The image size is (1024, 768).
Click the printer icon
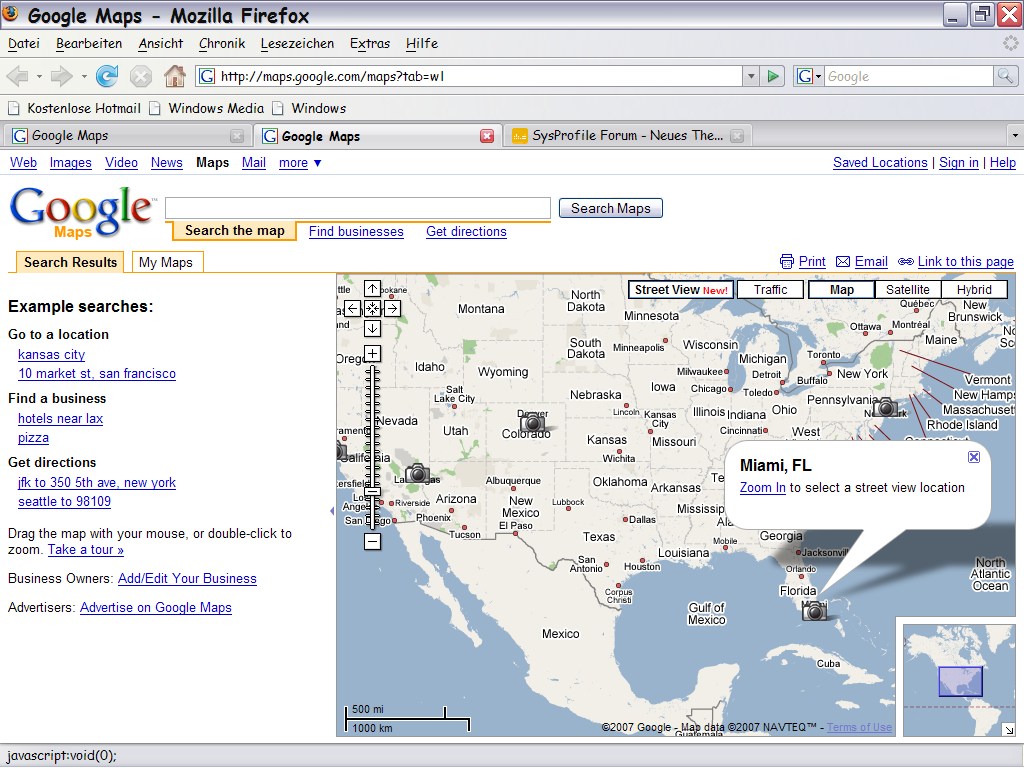[787, 262]
